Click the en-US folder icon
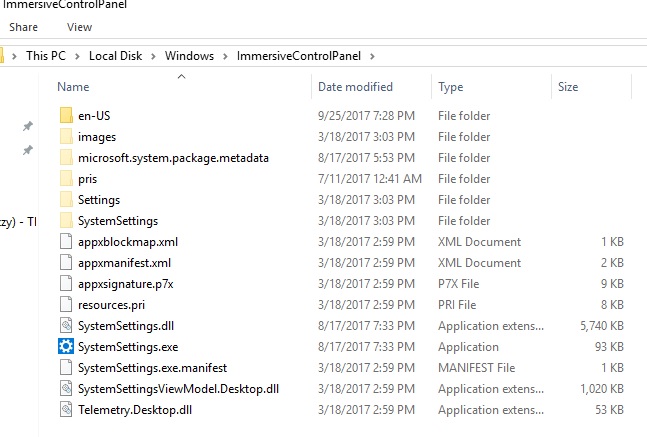This screenshot has width=647, height=437. pyautogui.click(x=66, y=116)
